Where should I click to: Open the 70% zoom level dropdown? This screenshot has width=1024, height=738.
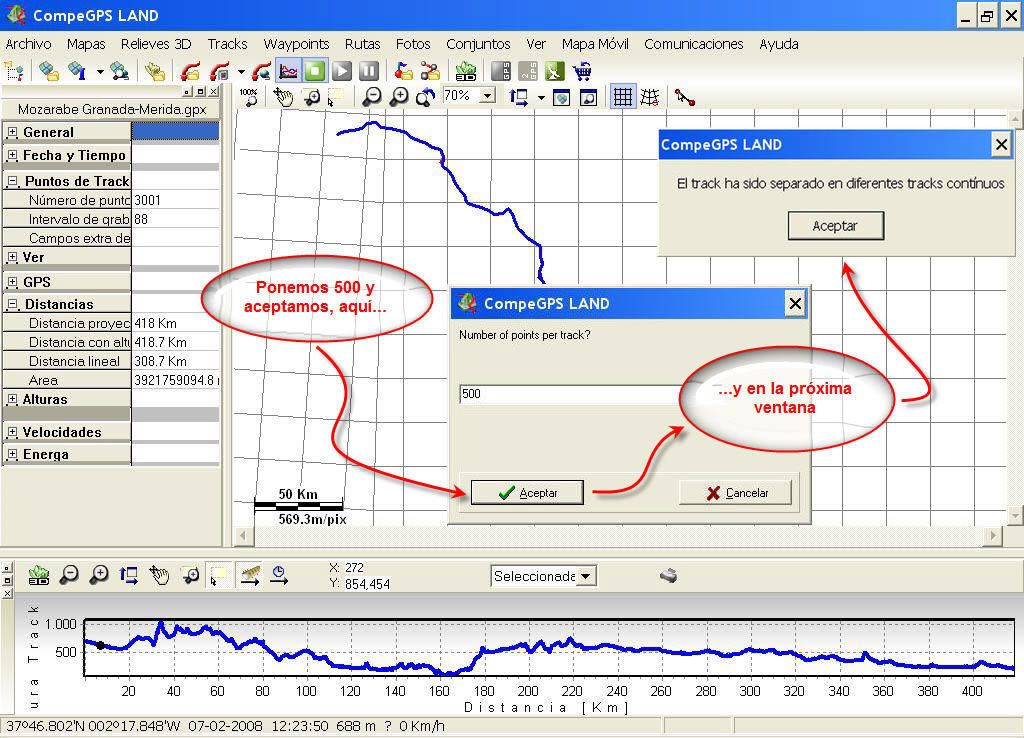[488, 96]
